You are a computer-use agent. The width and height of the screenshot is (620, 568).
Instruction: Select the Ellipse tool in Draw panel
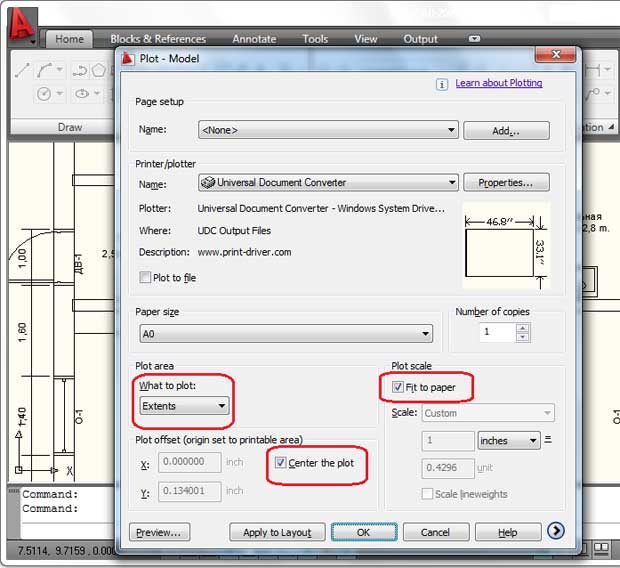(82, 94)
